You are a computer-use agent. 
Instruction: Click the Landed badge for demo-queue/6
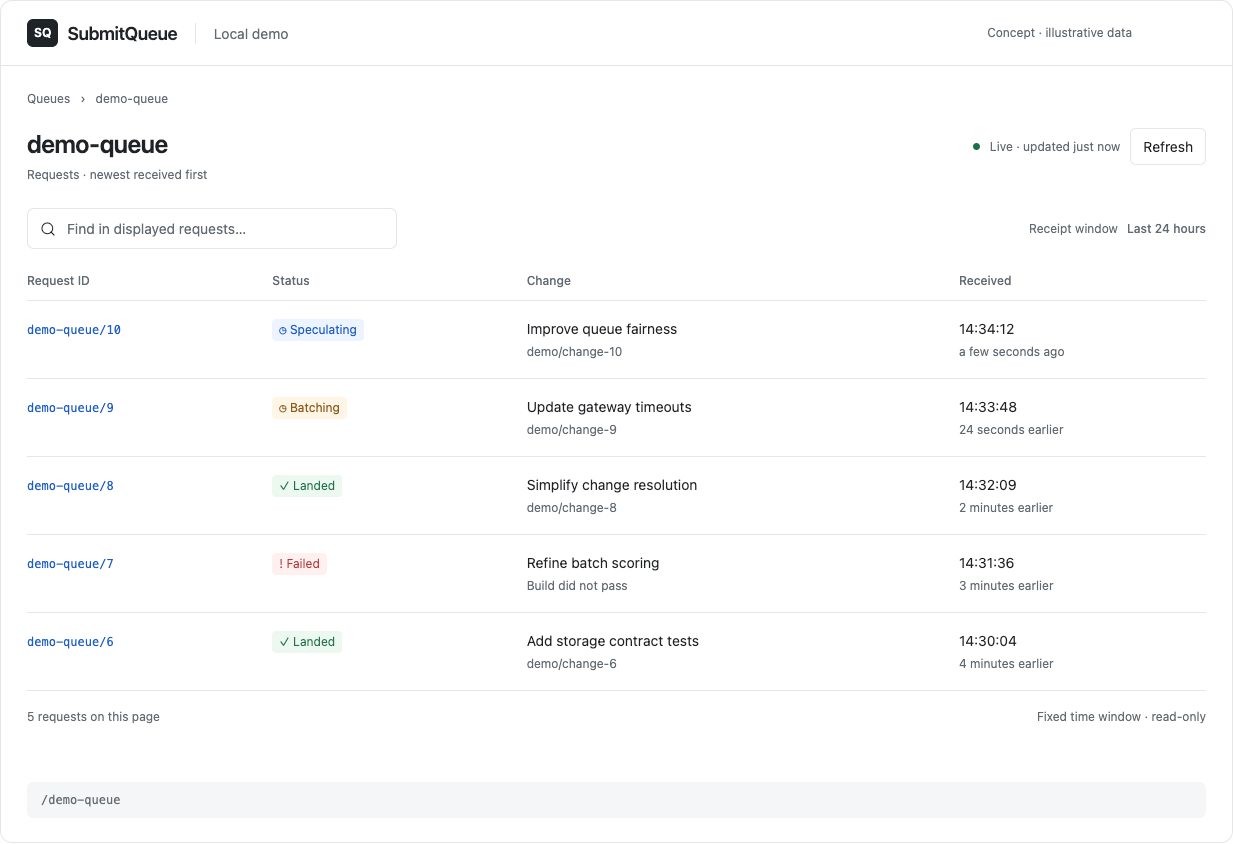307,642
